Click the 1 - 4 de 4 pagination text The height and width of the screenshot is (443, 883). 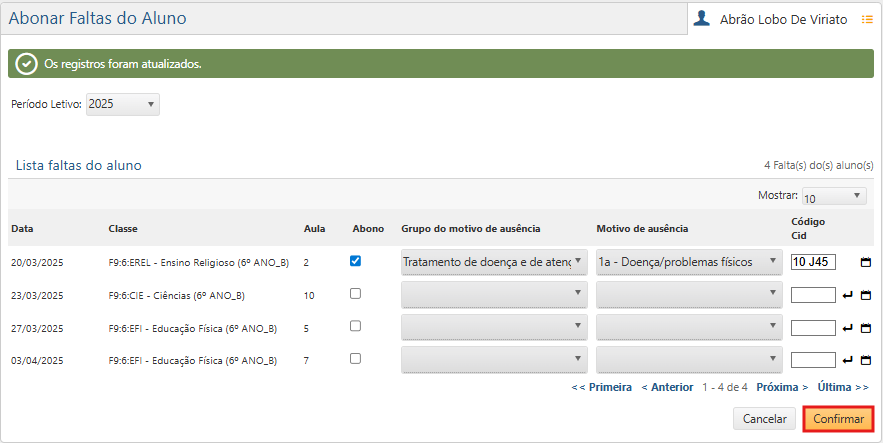[x=725, y=387]
